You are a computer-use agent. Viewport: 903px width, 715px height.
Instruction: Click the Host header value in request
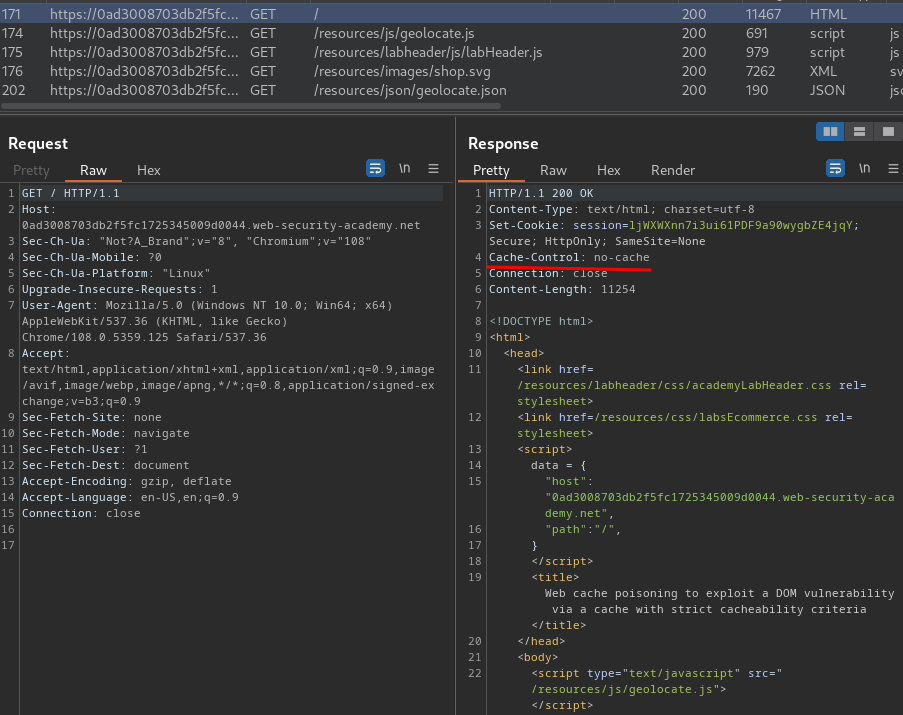pyautogui.click(x=221, y=226)
